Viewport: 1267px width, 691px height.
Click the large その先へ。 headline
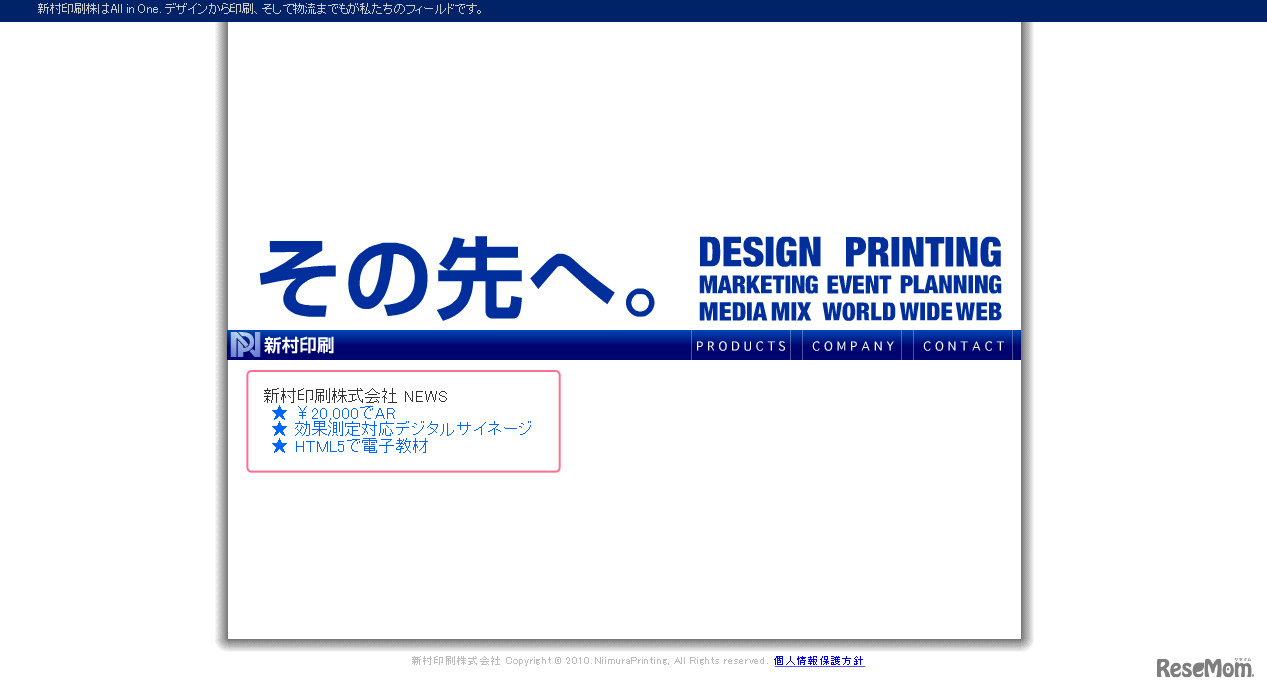(x=458, y=278)
